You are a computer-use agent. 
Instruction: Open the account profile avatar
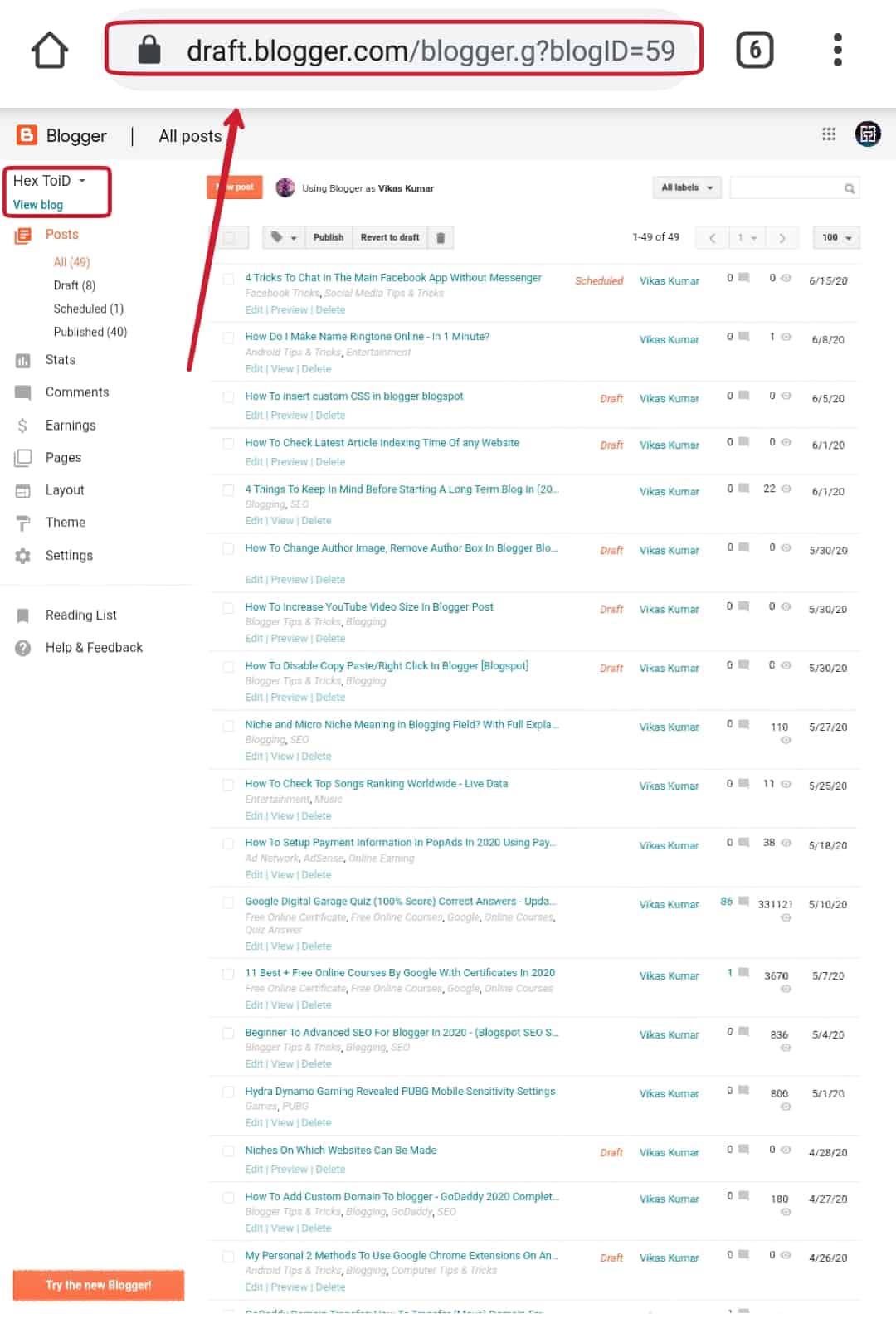tap(868, 134)
